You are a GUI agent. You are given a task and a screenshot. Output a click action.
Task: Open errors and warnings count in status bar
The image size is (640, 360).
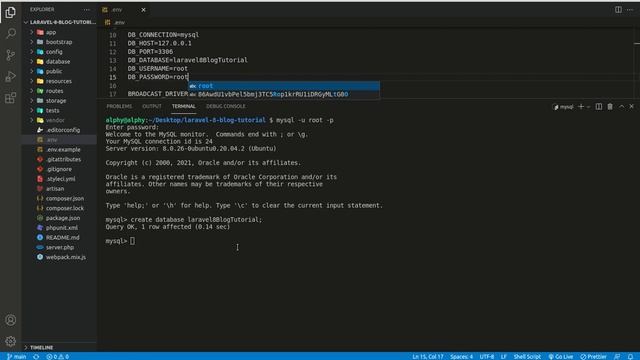pos(58,356)
